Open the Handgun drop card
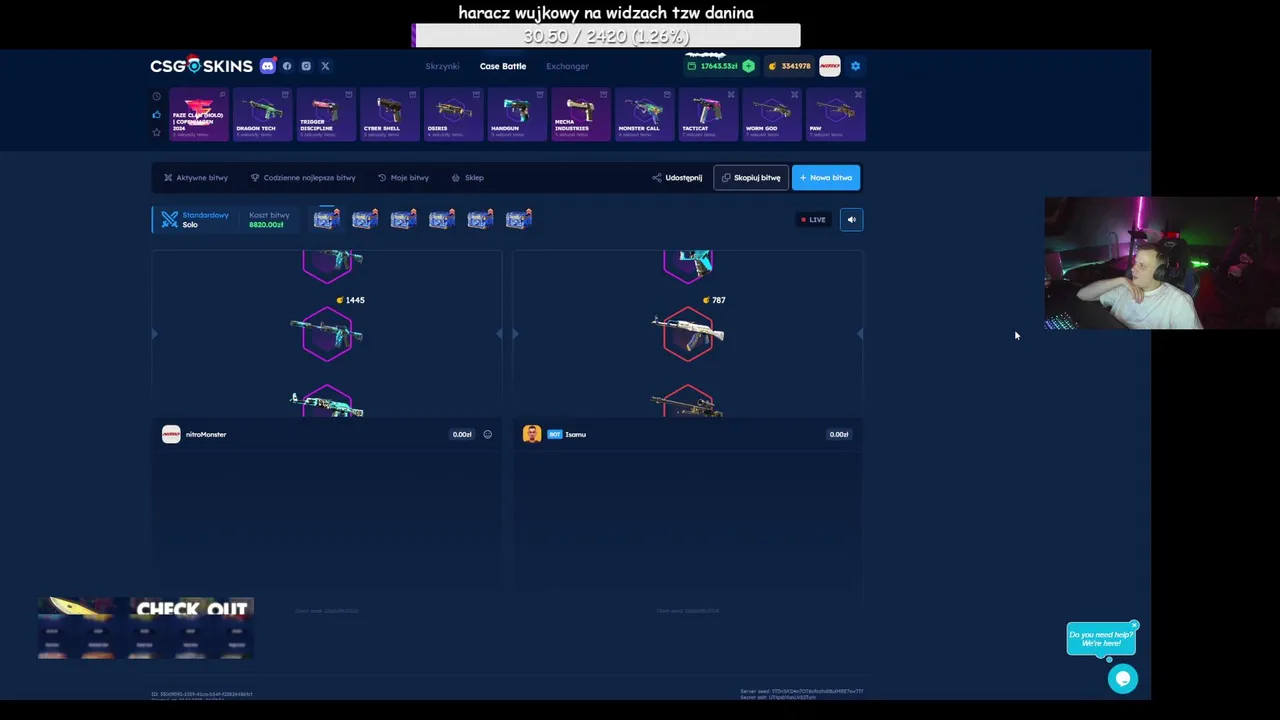The image size is (1280, 720). point(517,114)
